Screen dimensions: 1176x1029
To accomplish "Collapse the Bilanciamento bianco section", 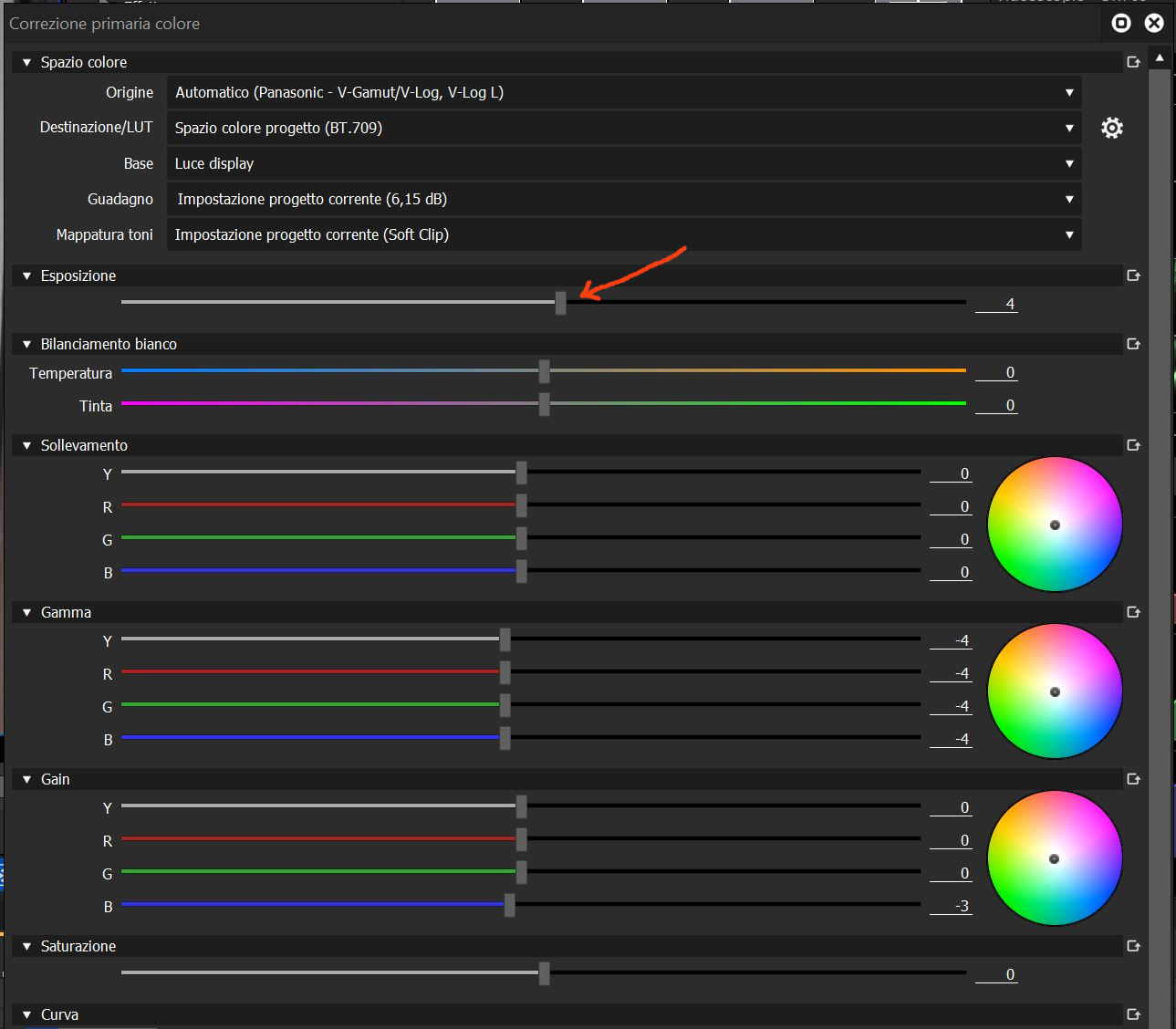I will point(26,344).
